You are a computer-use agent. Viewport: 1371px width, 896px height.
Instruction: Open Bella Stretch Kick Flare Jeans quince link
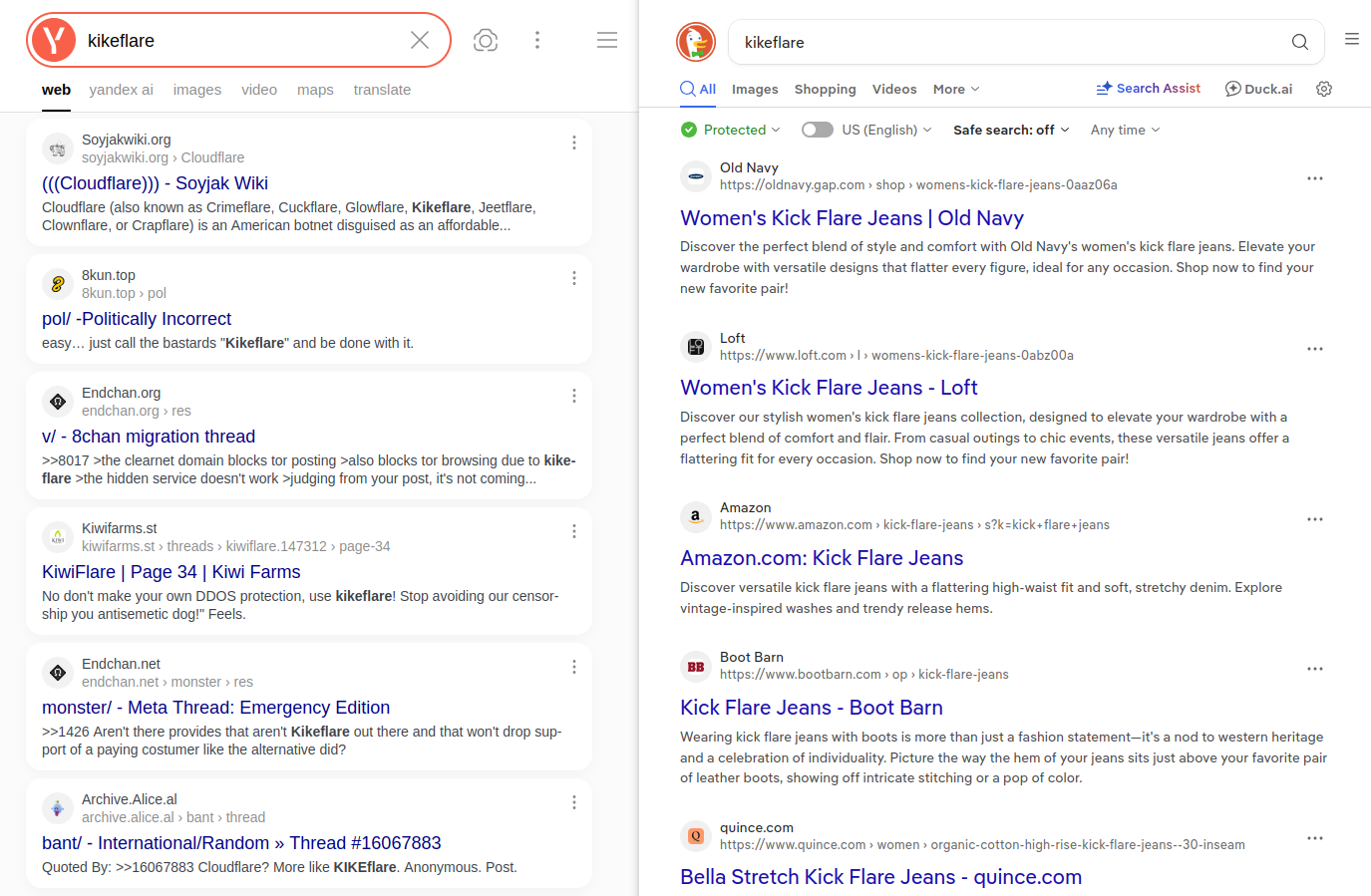point(880,877)
